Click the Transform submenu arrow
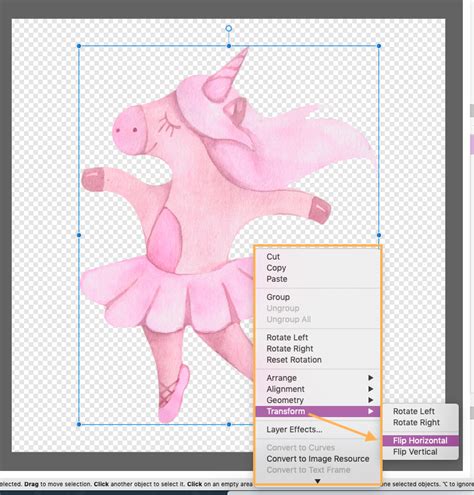Viewport: 474px width, 495px height. (370, 411)
